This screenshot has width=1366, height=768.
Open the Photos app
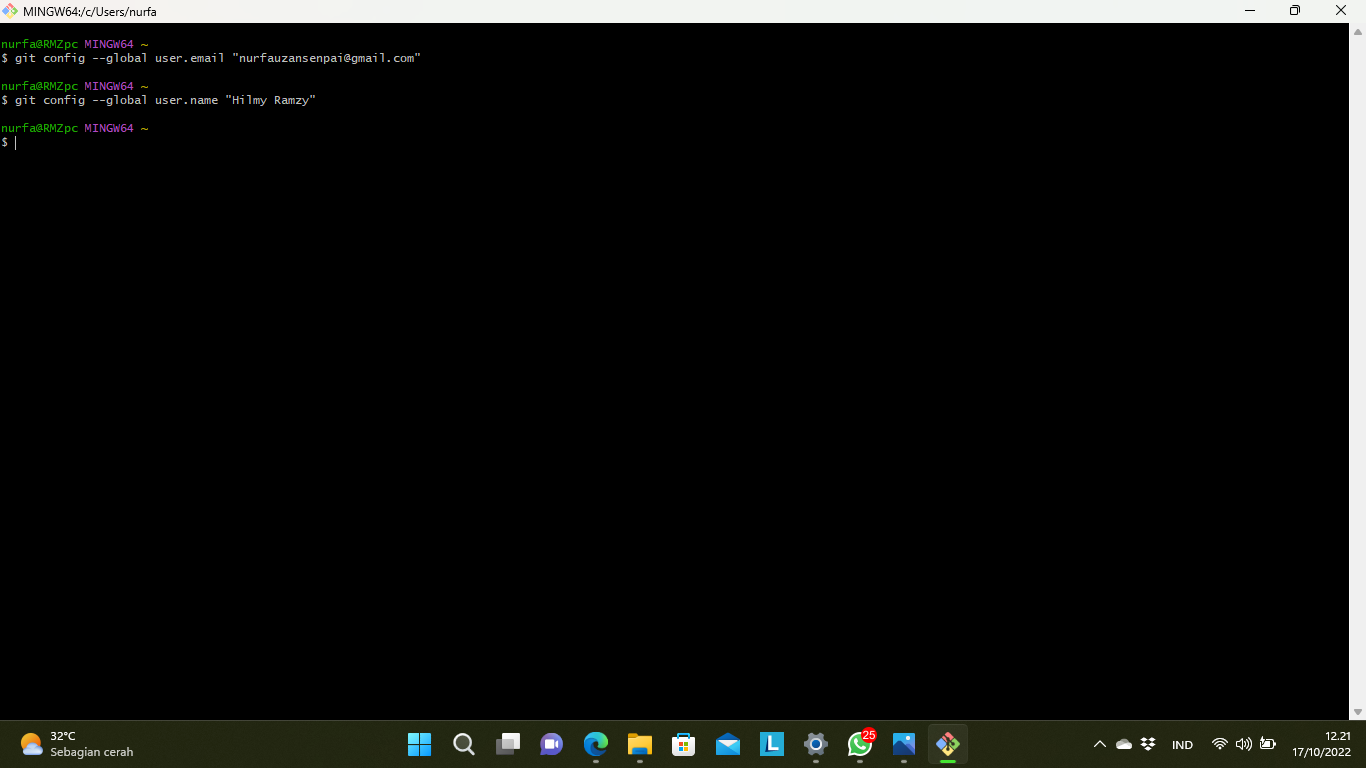point(904,744)
